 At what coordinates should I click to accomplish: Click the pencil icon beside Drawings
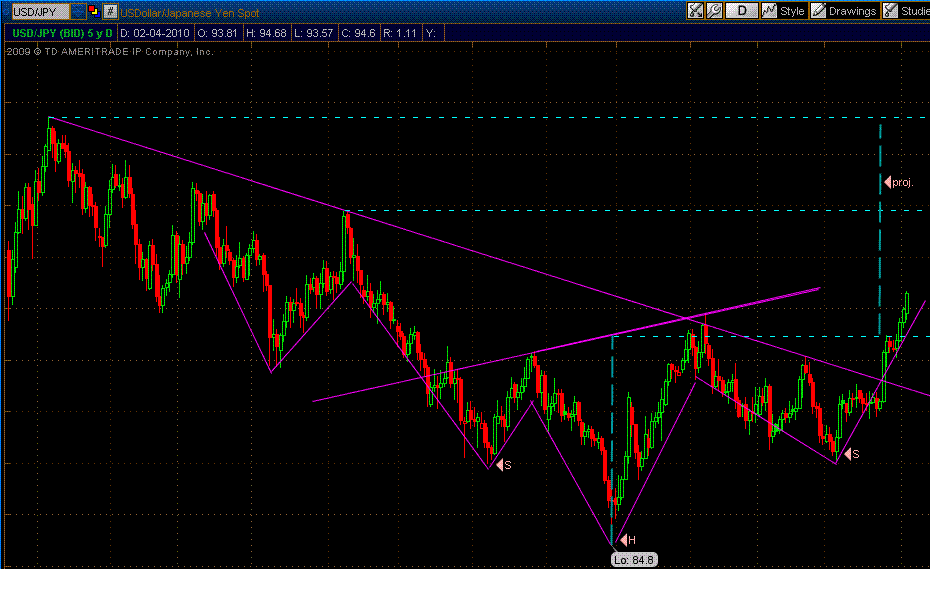818,11
